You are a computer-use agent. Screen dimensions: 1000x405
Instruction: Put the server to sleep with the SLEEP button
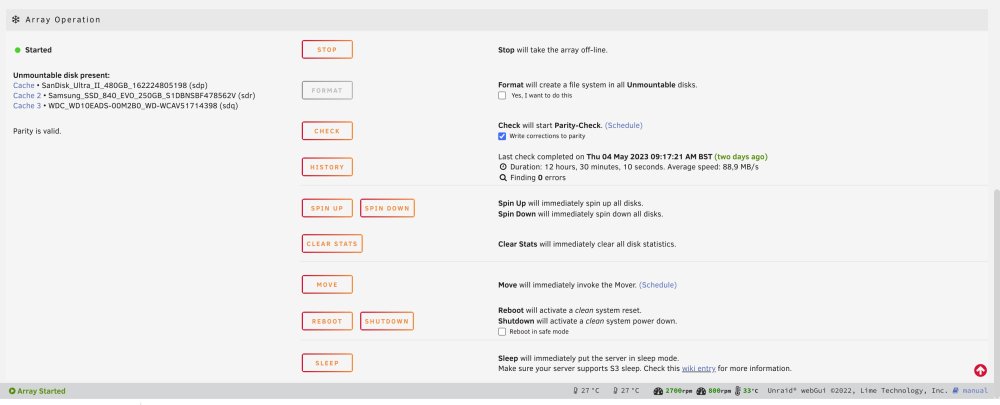[x=327, y=363]
